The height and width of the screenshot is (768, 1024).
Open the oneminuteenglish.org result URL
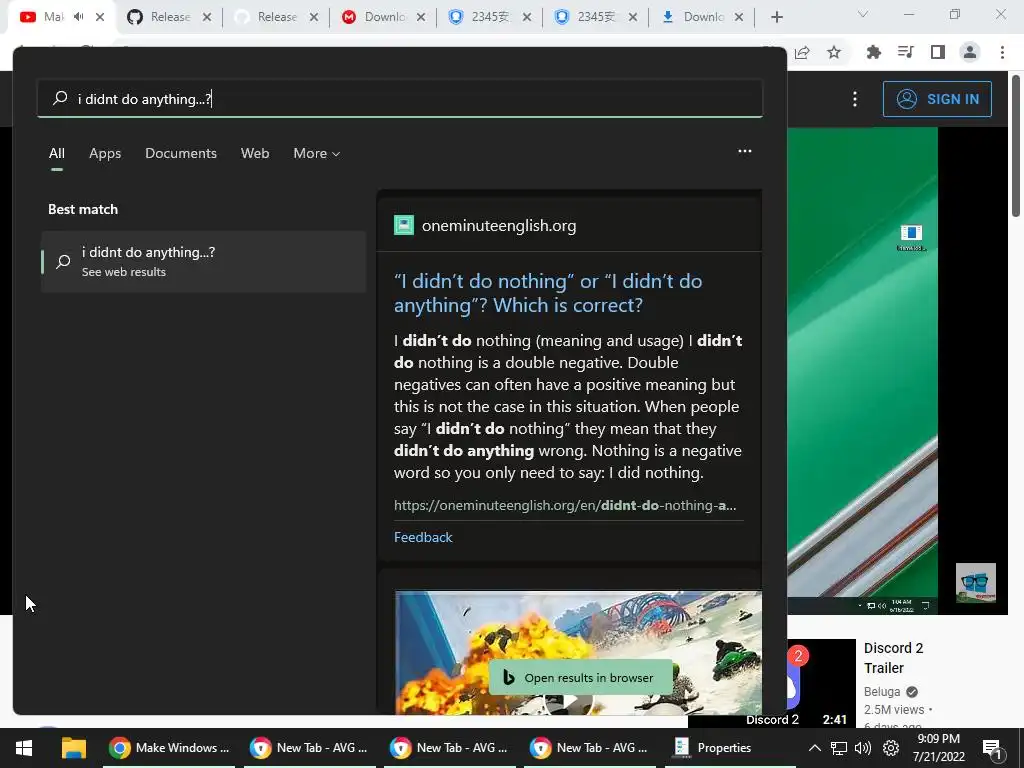(x=565, y=505)
